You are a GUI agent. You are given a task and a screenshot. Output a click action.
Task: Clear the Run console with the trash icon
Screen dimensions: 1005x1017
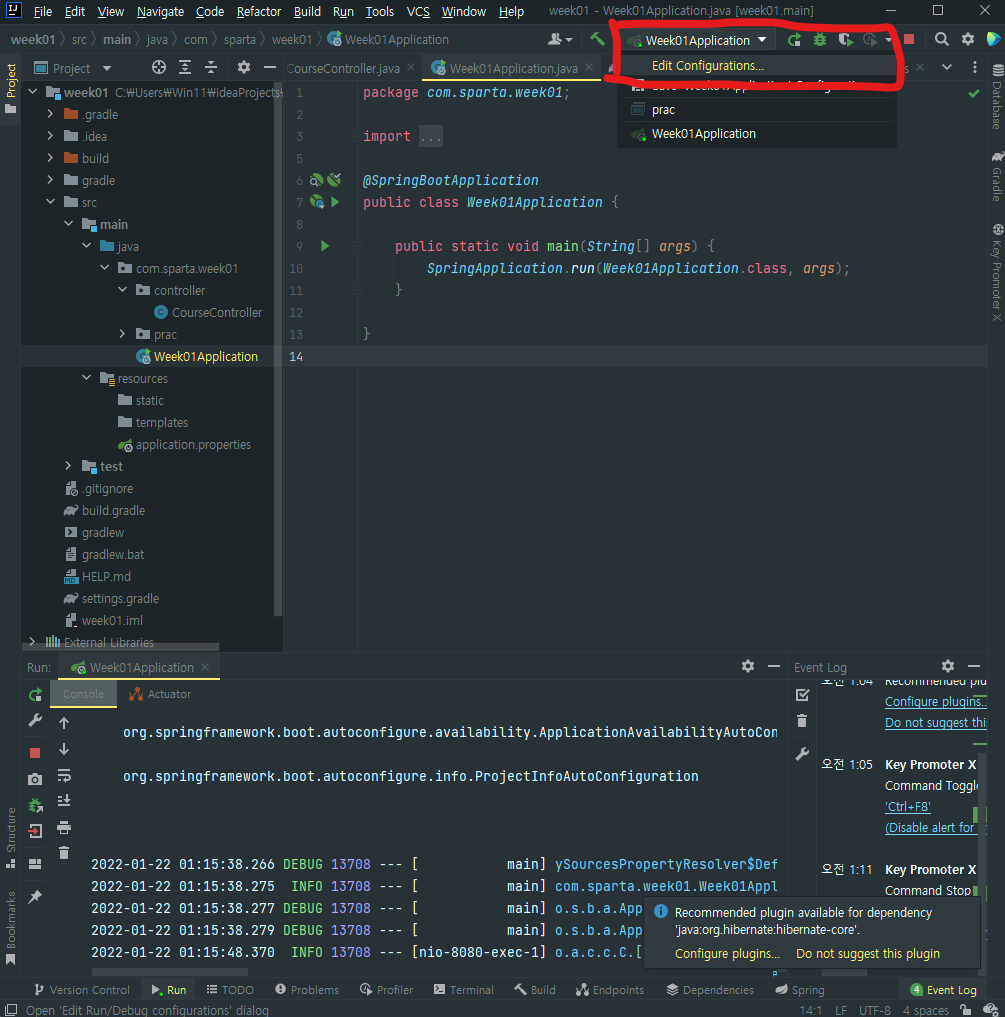62,852
